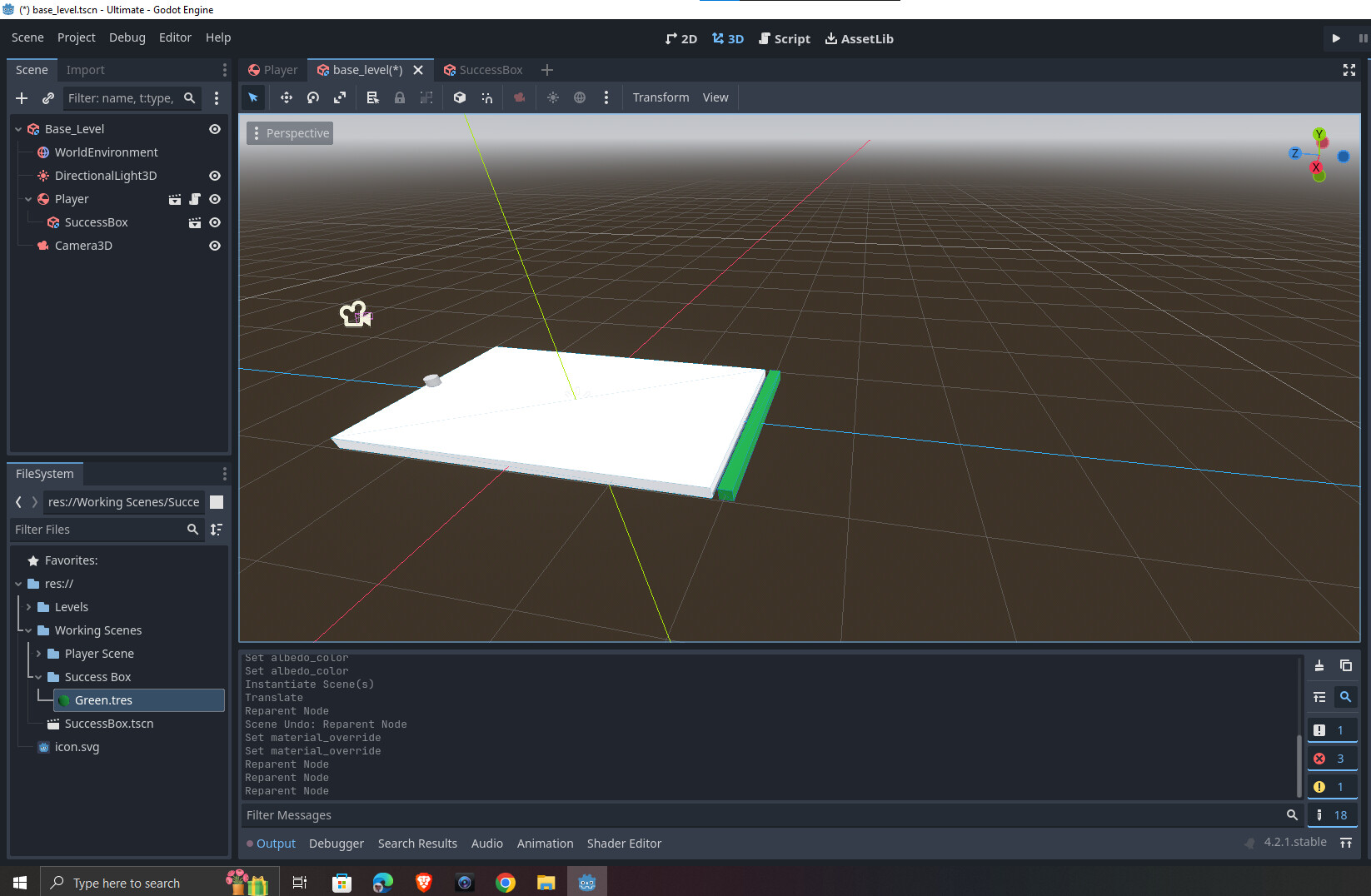Hide the SuccessBox node
This screenshot has width=1371, height=896.
click(215, 222)
